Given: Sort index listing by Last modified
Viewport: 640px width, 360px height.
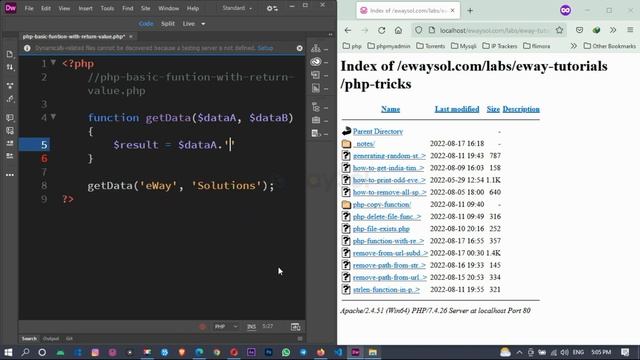Looking at the screenshot, I should [457, 109].
